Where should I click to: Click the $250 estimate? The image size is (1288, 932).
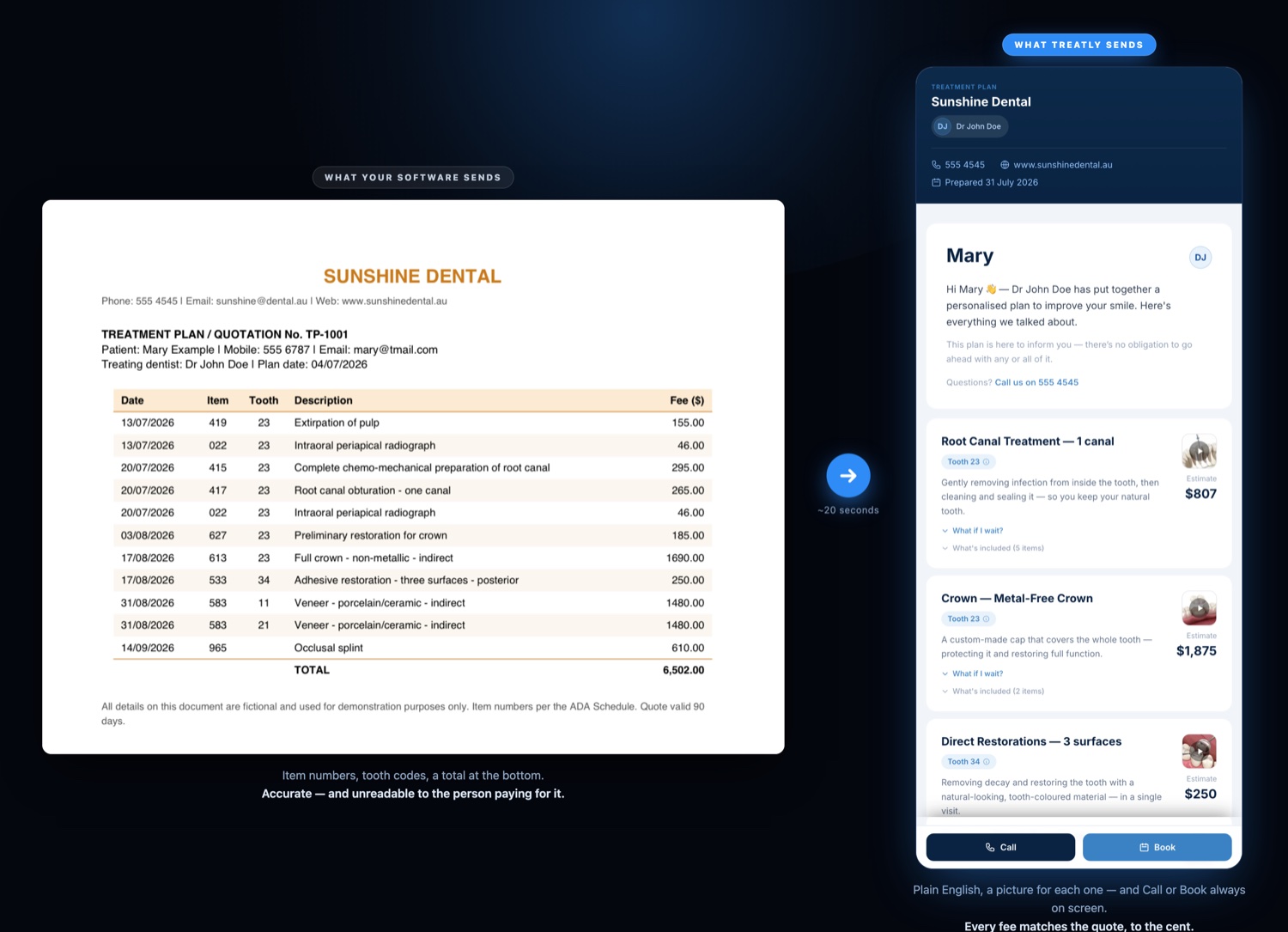coord(1200,794)
